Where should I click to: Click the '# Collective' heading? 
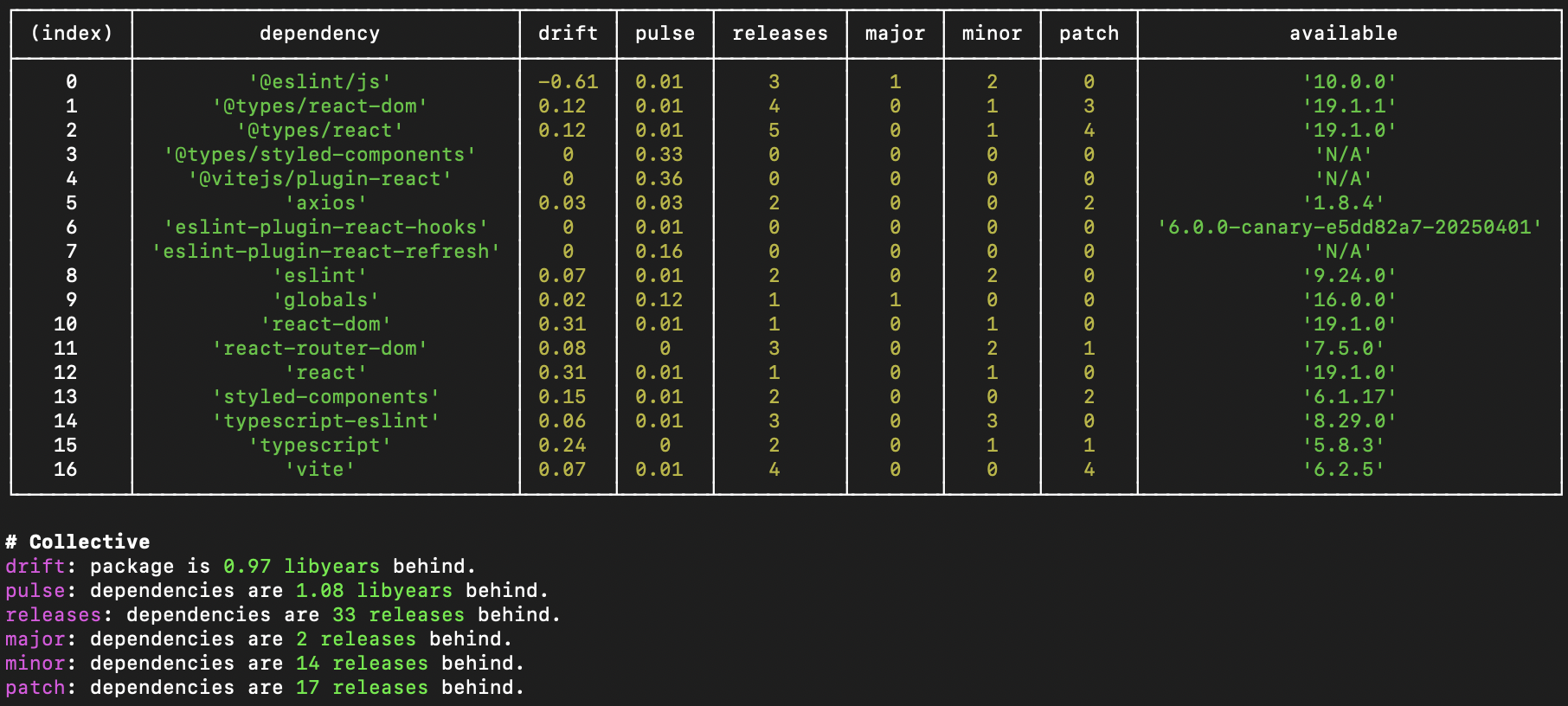pos(78,542)
